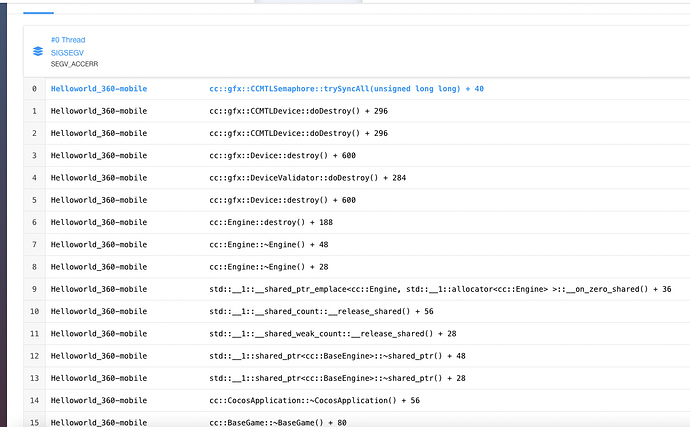
Task: Click the SEGV_ACCERR error code text
Action: (x=73, y=63)
